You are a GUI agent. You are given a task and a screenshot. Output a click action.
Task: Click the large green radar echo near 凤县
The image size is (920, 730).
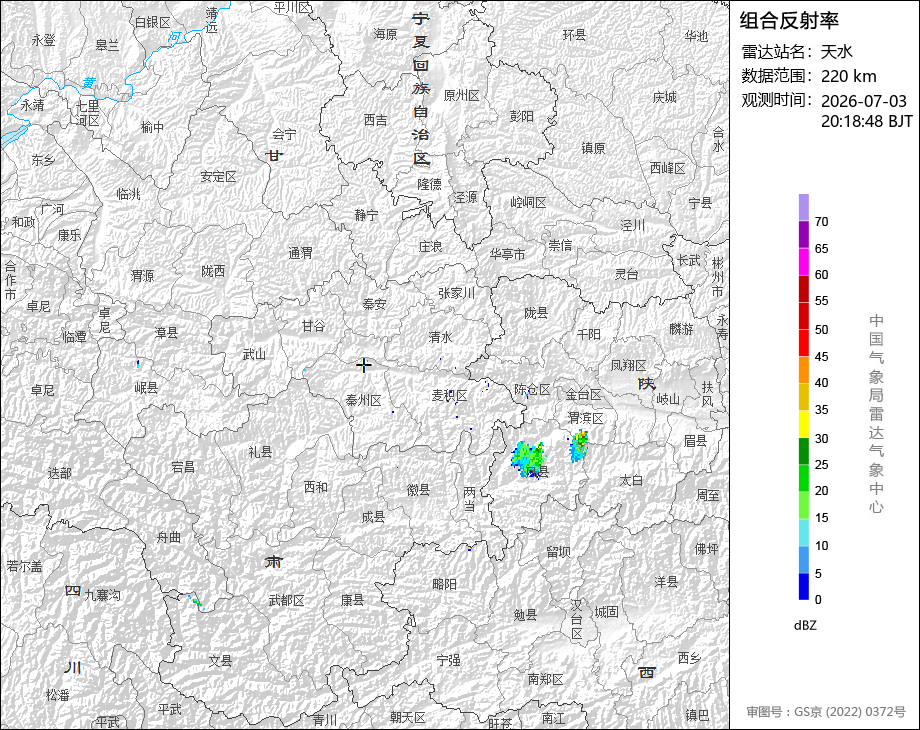tap(527, 459)
